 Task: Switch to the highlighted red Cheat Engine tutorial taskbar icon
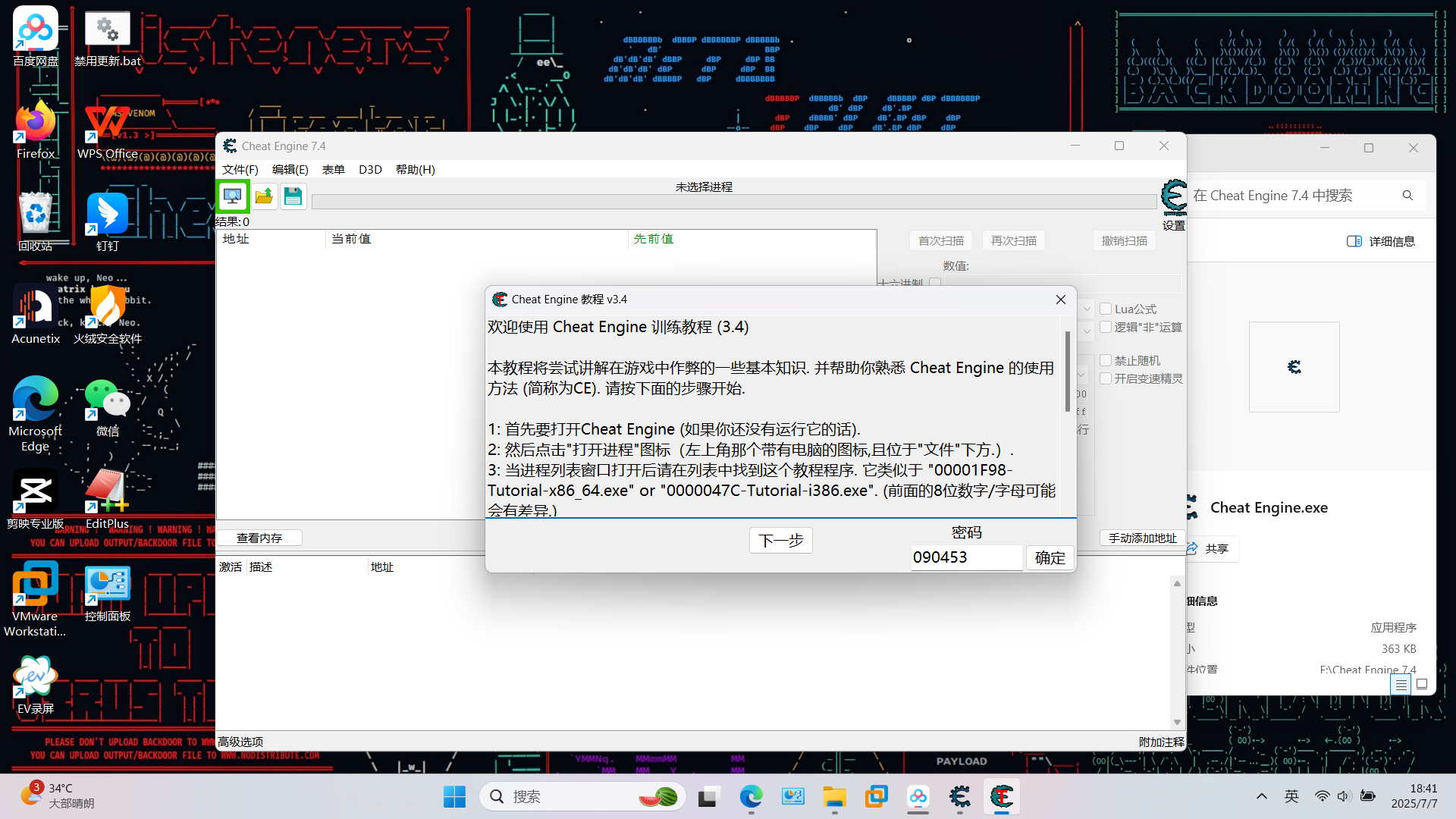pos(1002,797)
